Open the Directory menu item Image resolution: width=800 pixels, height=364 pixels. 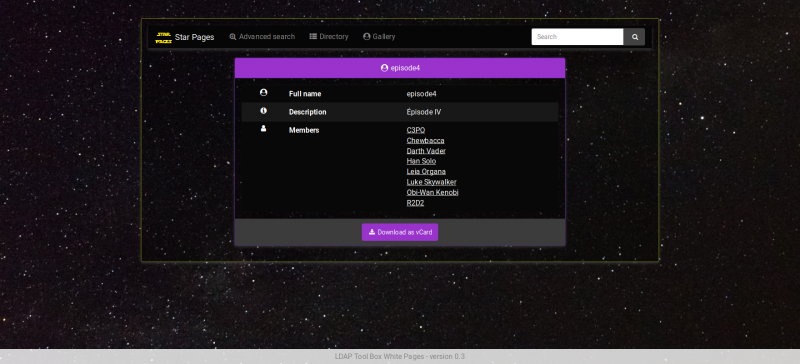coord(329,37)
